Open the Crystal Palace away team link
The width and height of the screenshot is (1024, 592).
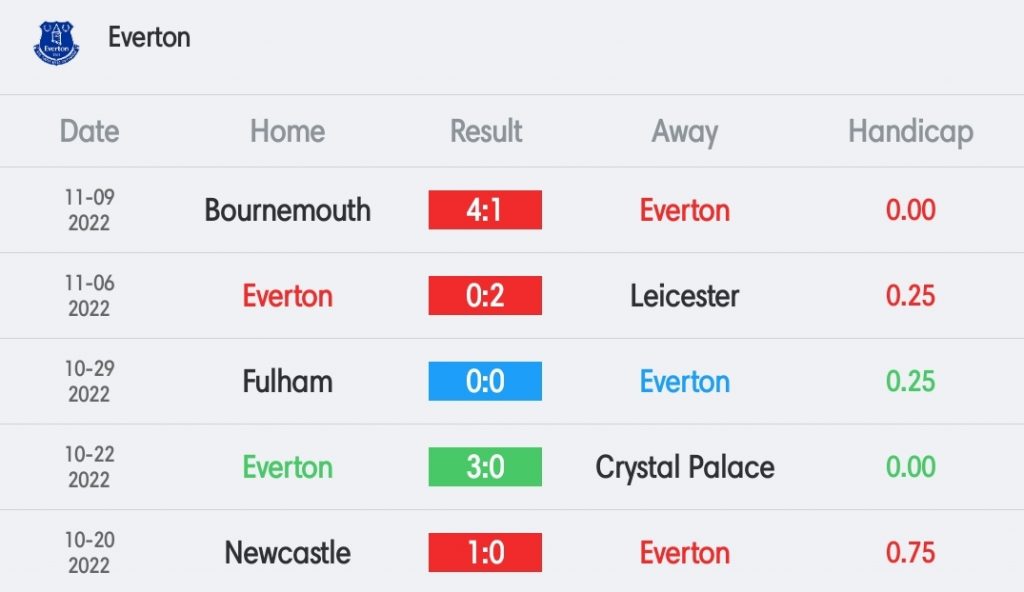[684, 468]
